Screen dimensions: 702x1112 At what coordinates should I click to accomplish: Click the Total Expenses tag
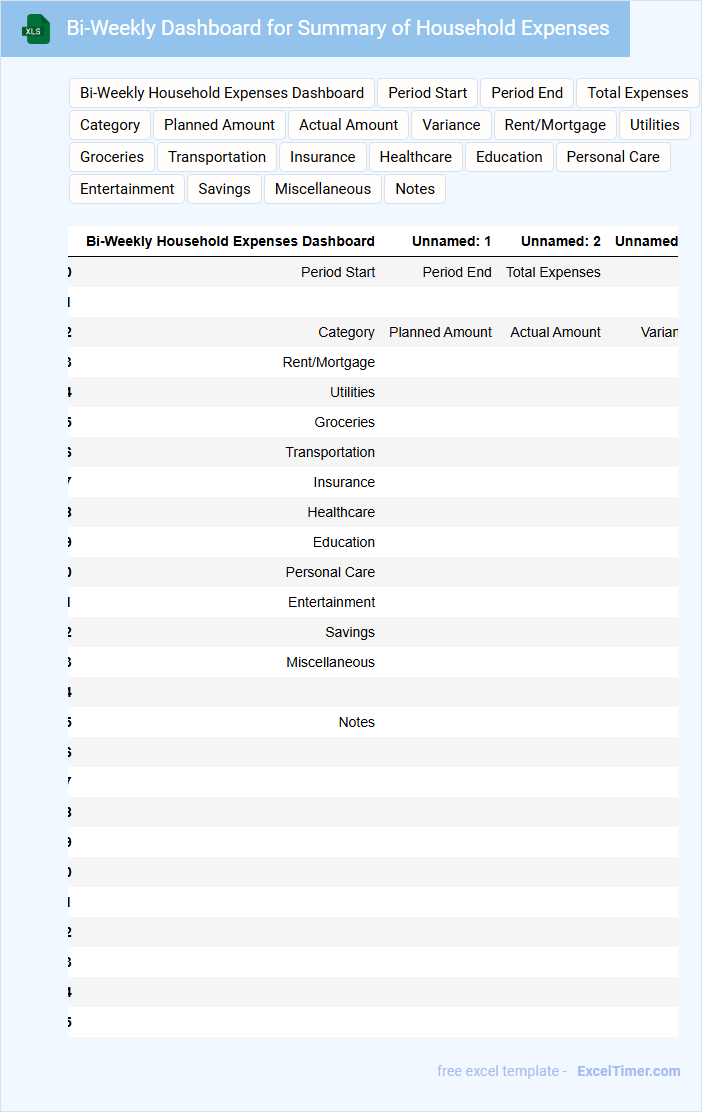pos(637,93)
